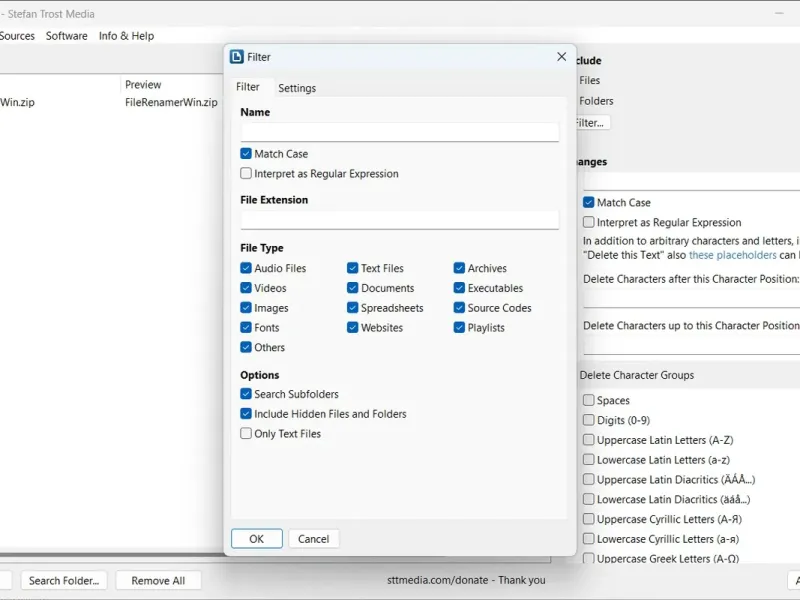Viewport: 800px width, 600px height.
Task: Toggle the Fonts file type checkbox
Action: click(246, 328)
